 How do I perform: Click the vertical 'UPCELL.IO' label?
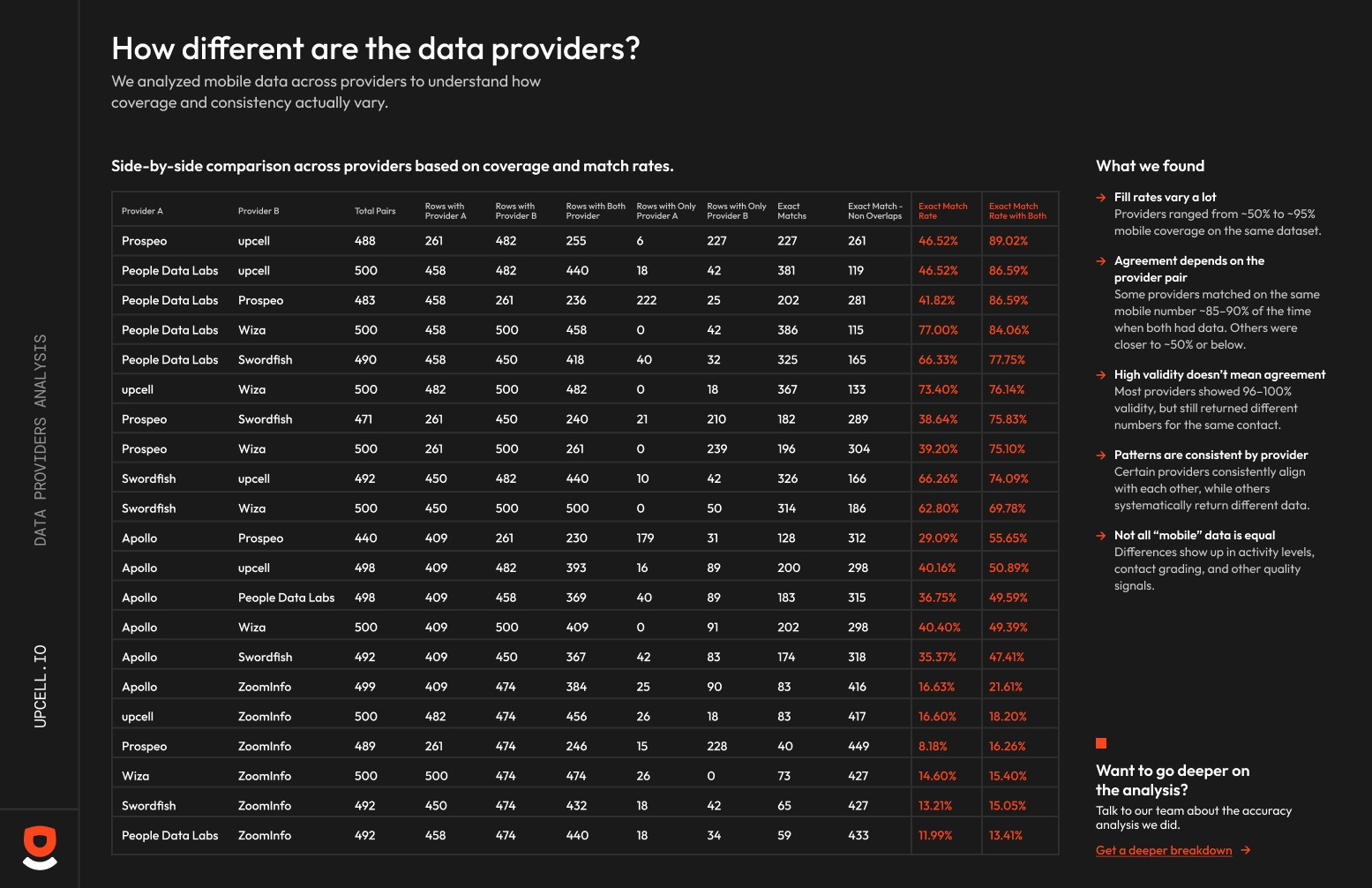tap(41, 687)
